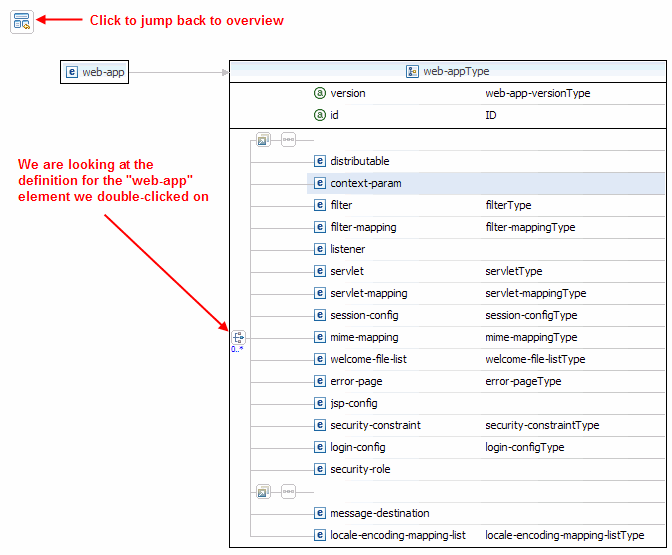Select the filterType type cell
Screen dimensions: 672x555
tap(508, 205)
